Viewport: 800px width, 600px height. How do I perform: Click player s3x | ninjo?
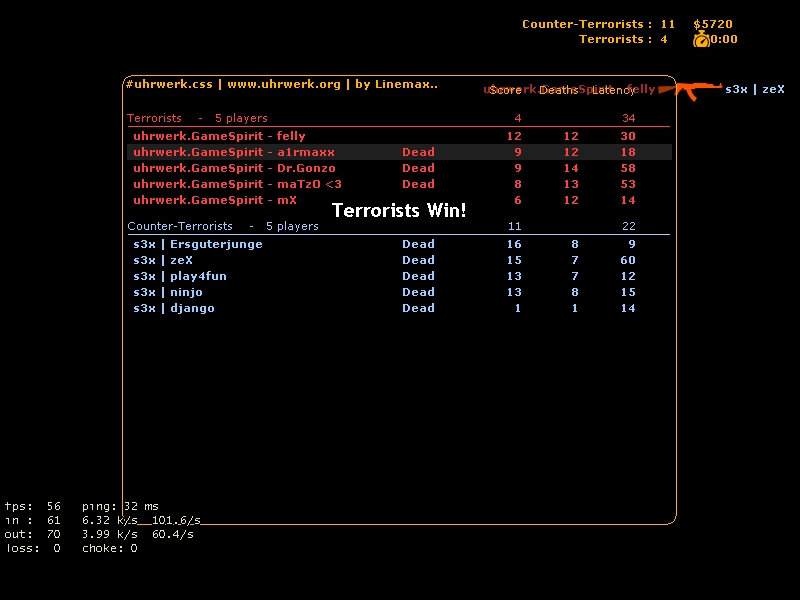(x=167, y=292)
